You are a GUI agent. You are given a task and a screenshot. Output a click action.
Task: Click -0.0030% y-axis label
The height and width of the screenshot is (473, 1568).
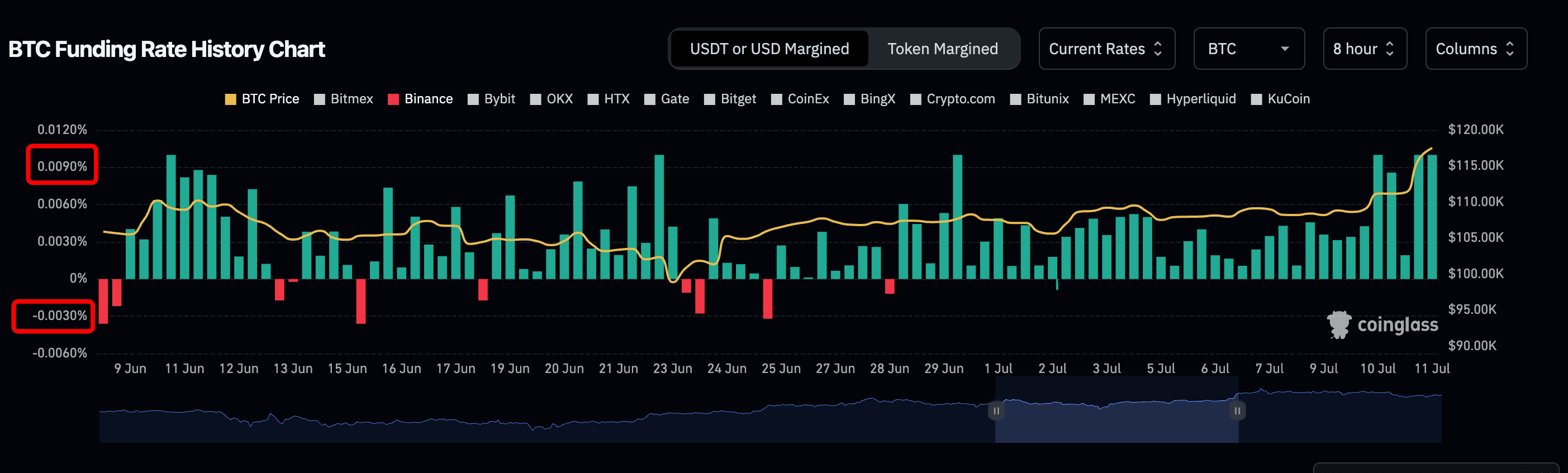(x=60, y=316)
